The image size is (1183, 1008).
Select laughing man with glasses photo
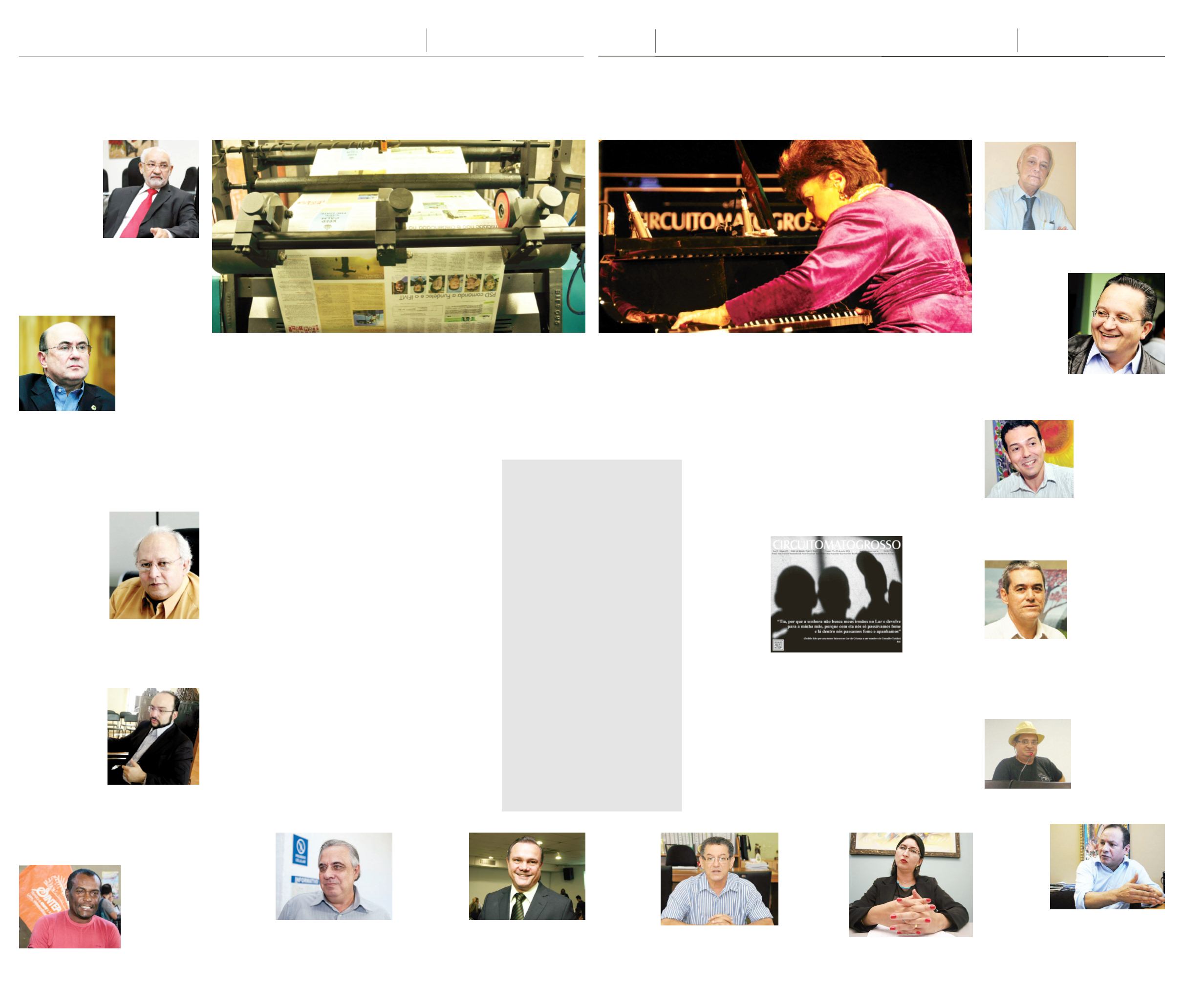click(x=1116, y=323)
